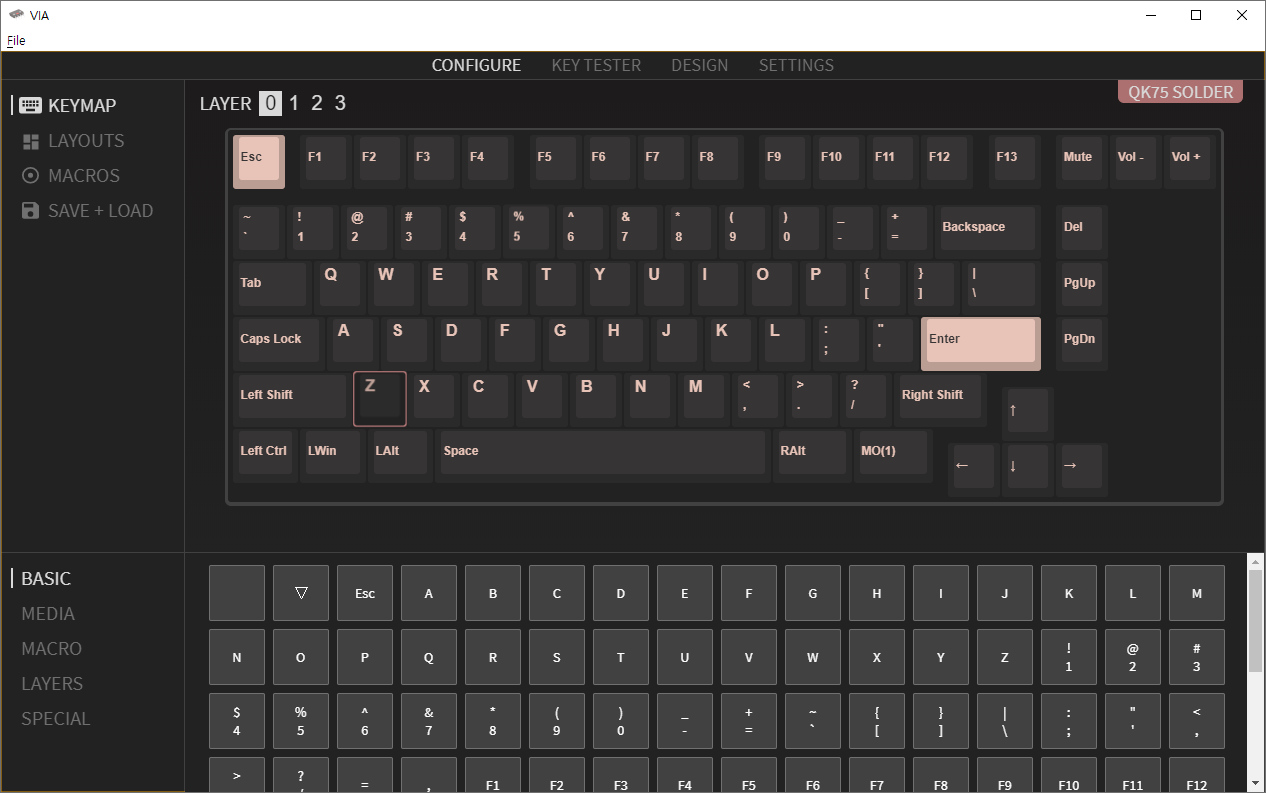Select the Tab key on keymap
This screenshot has width=1266, height=793.
tap(272, 288)
